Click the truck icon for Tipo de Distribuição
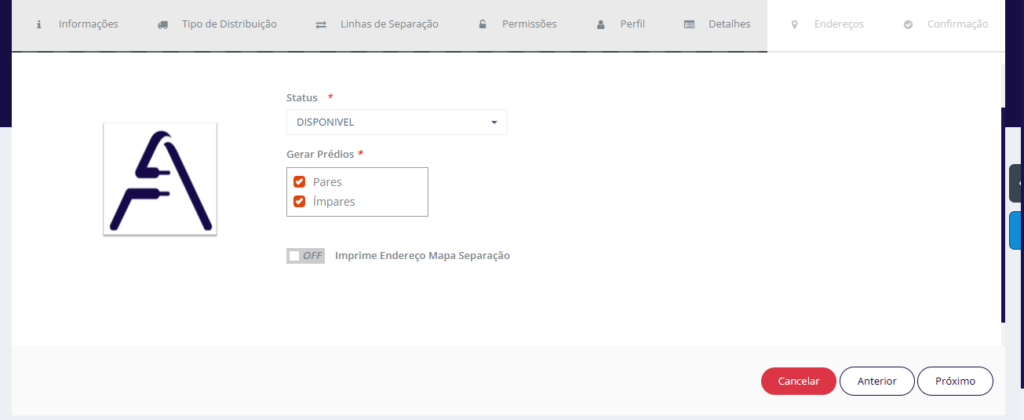The width and height of the screenshot is (1024, 420). tap(163, 24)
